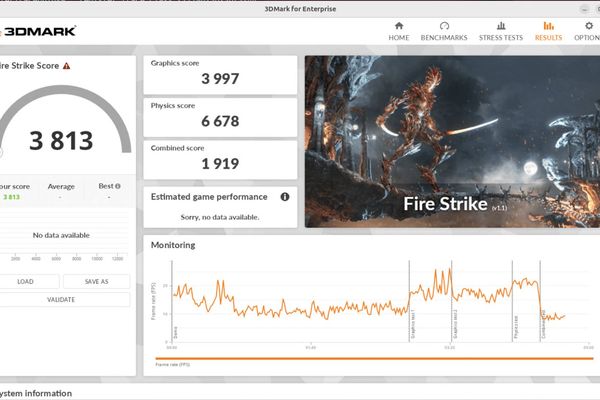The width and height of the screenshot is (600, 400).
Task: Click the Benchmarks gauge icon
Action: (444, 26)
